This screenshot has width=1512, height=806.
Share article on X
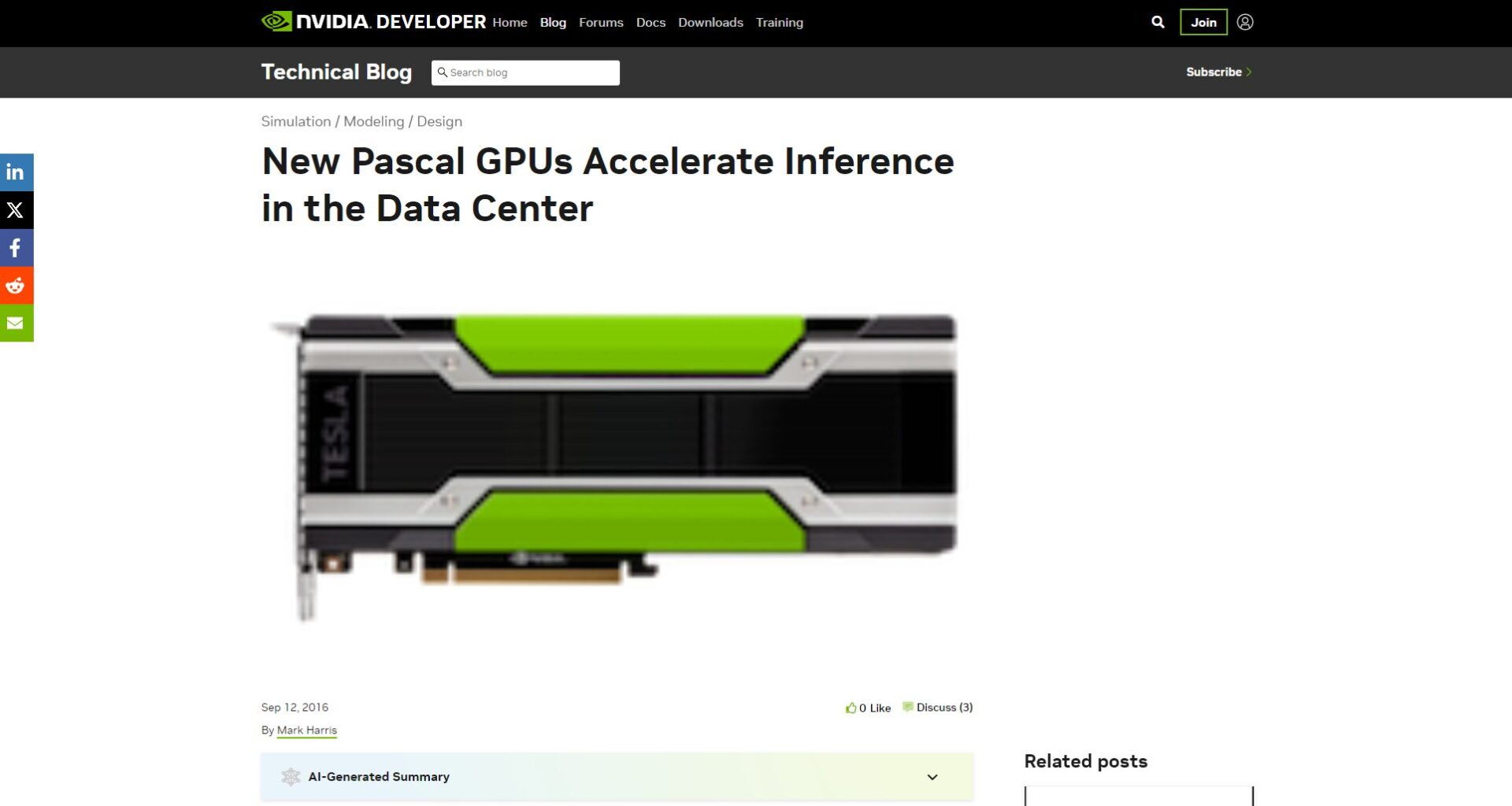(x=17, y=210)
